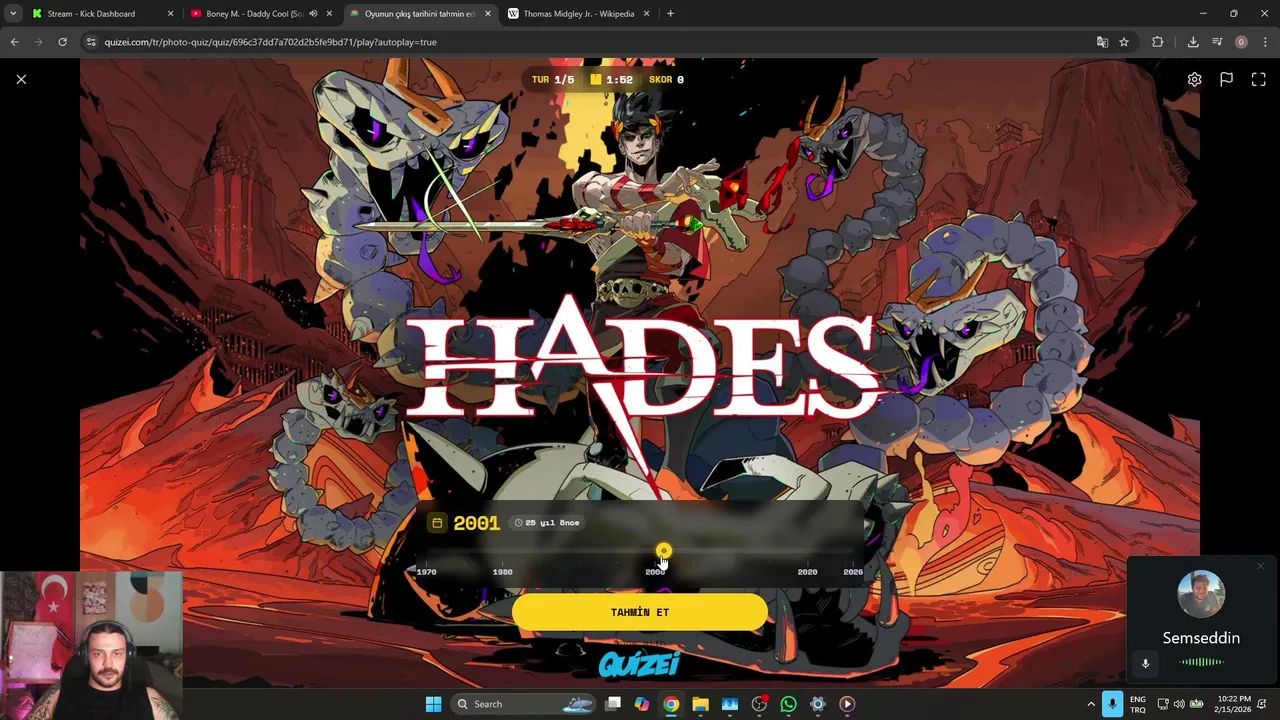Switch ENG TRQ input language
Image resolution: width=1280 pixels, height=720 pixels.
1138,704
